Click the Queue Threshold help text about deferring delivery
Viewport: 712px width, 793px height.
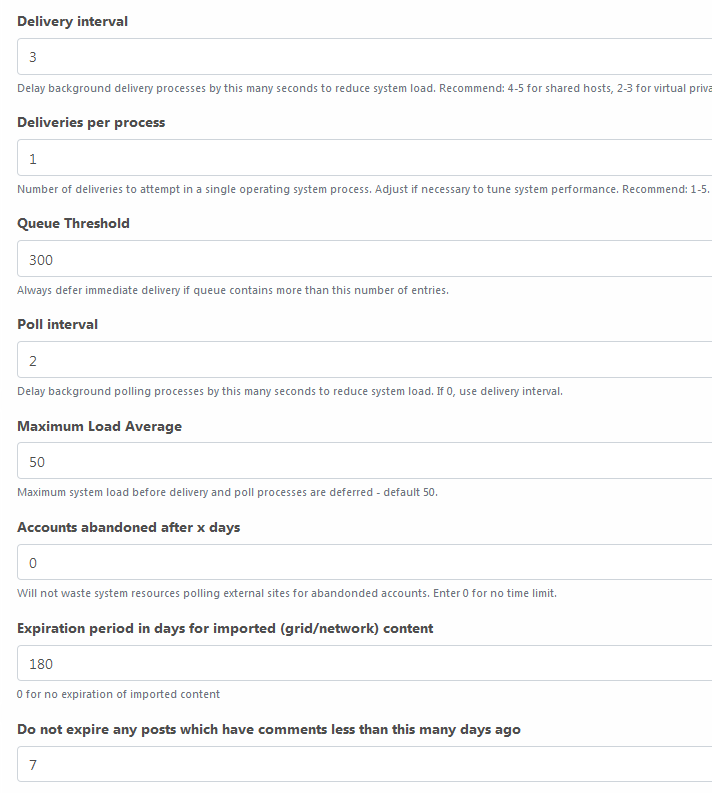[x=233, y=290]
